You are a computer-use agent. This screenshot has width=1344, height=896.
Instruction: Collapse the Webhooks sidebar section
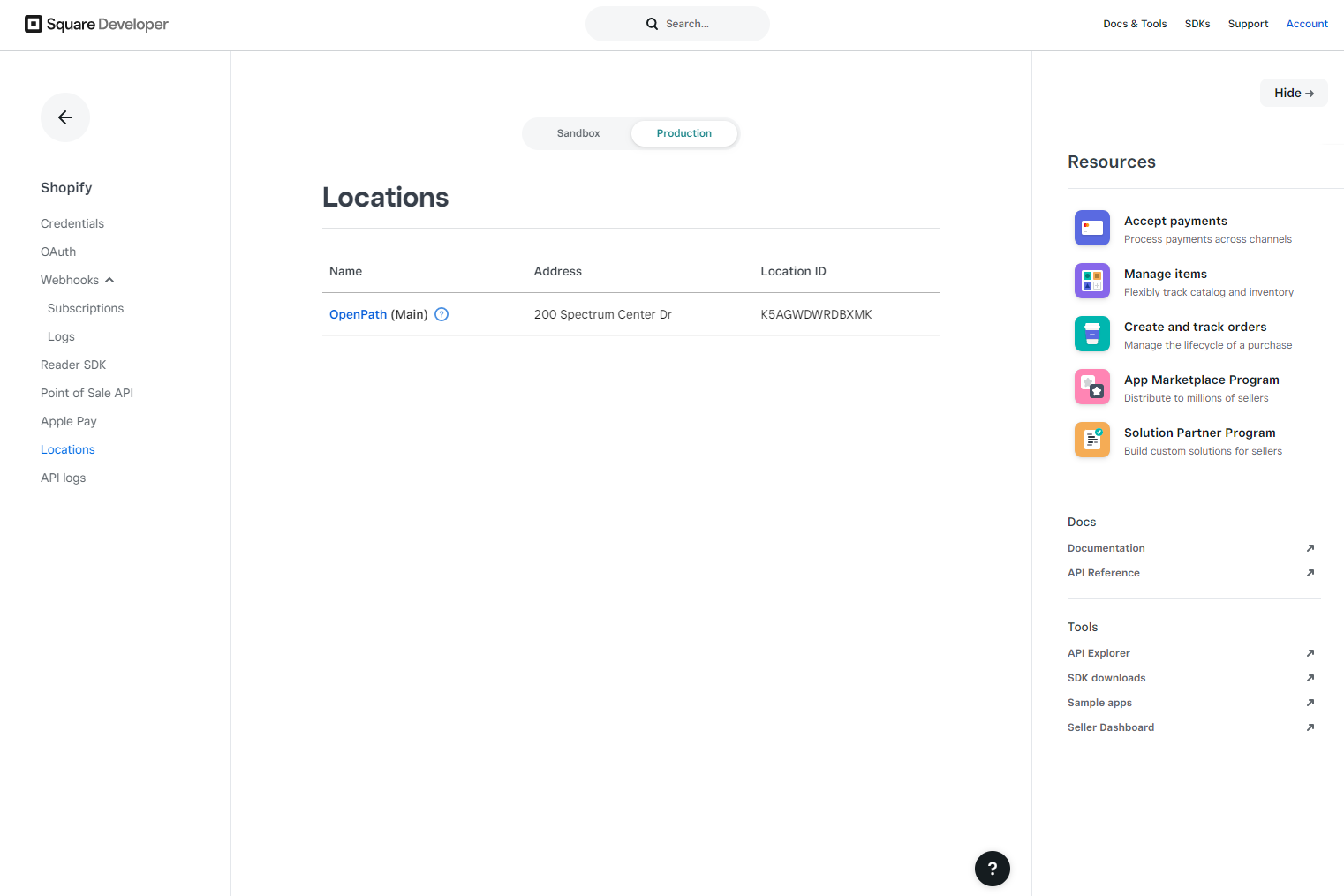(x=78, y=280)
